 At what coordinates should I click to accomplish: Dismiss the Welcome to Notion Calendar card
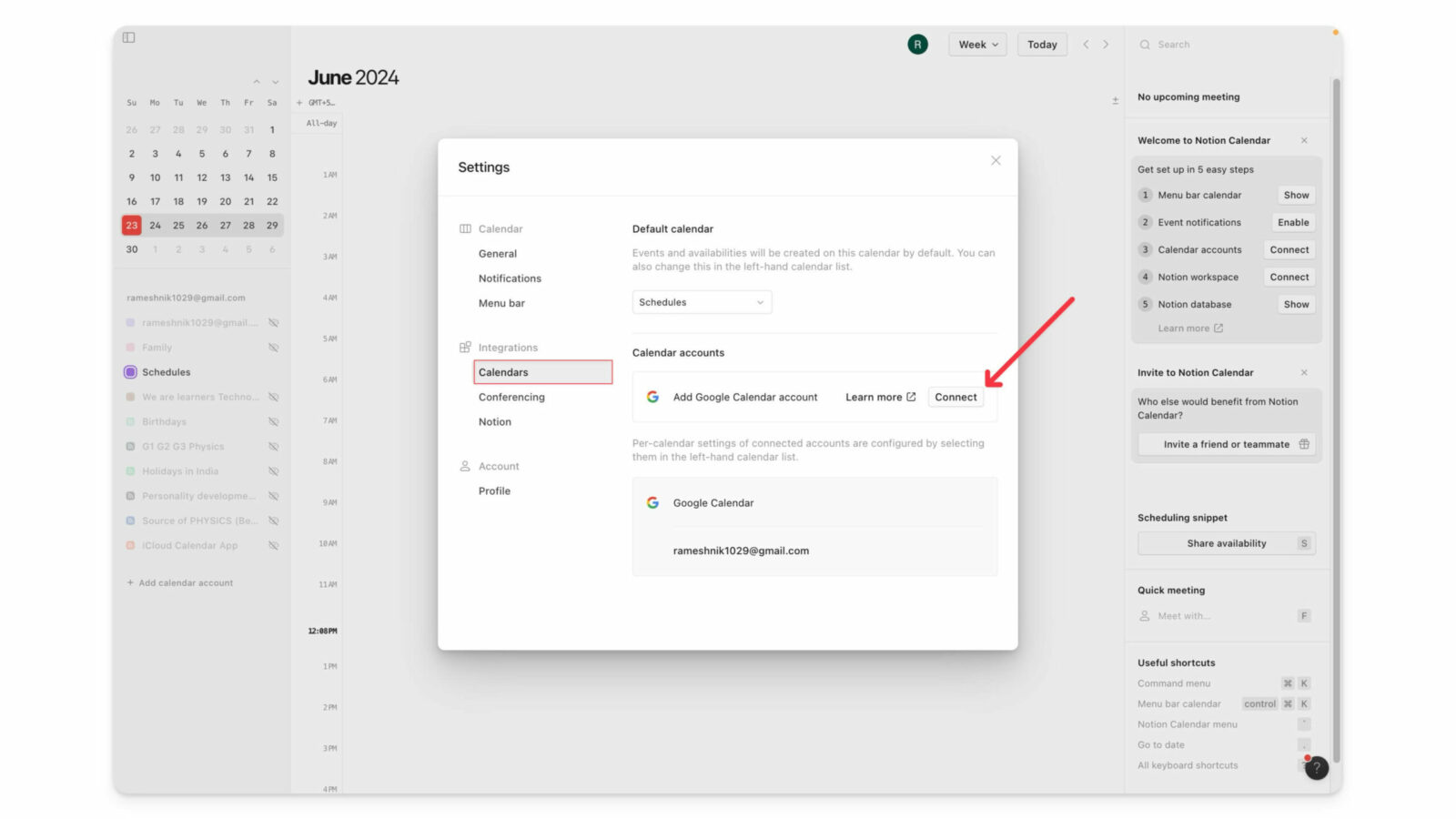[x=1304, y=140]
